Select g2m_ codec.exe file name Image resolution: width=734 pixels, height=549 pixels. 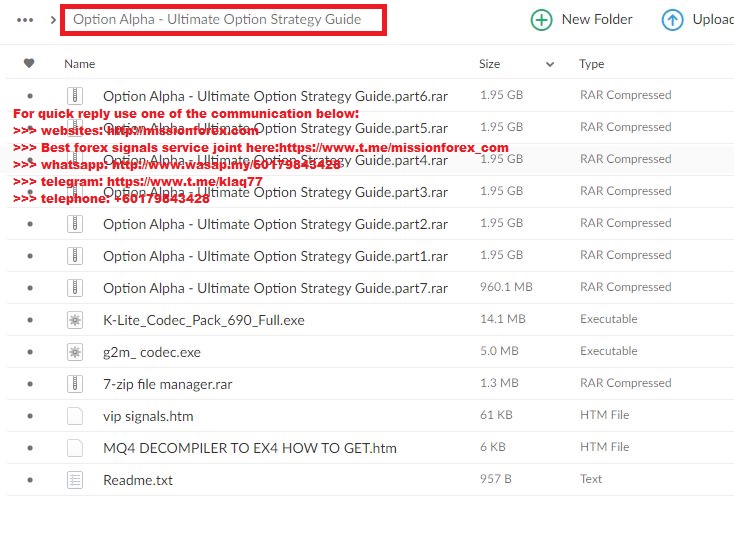click(x=152, y=352)
